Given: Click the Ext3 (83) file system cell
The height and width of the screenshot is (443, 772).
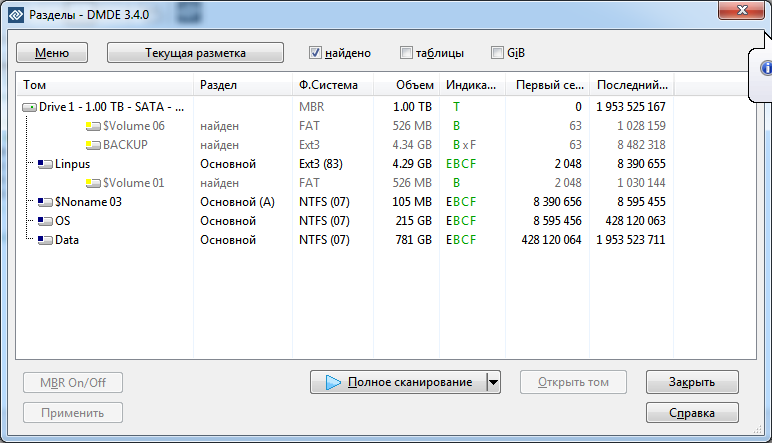Looking at the screenshot, I should 321,164.
